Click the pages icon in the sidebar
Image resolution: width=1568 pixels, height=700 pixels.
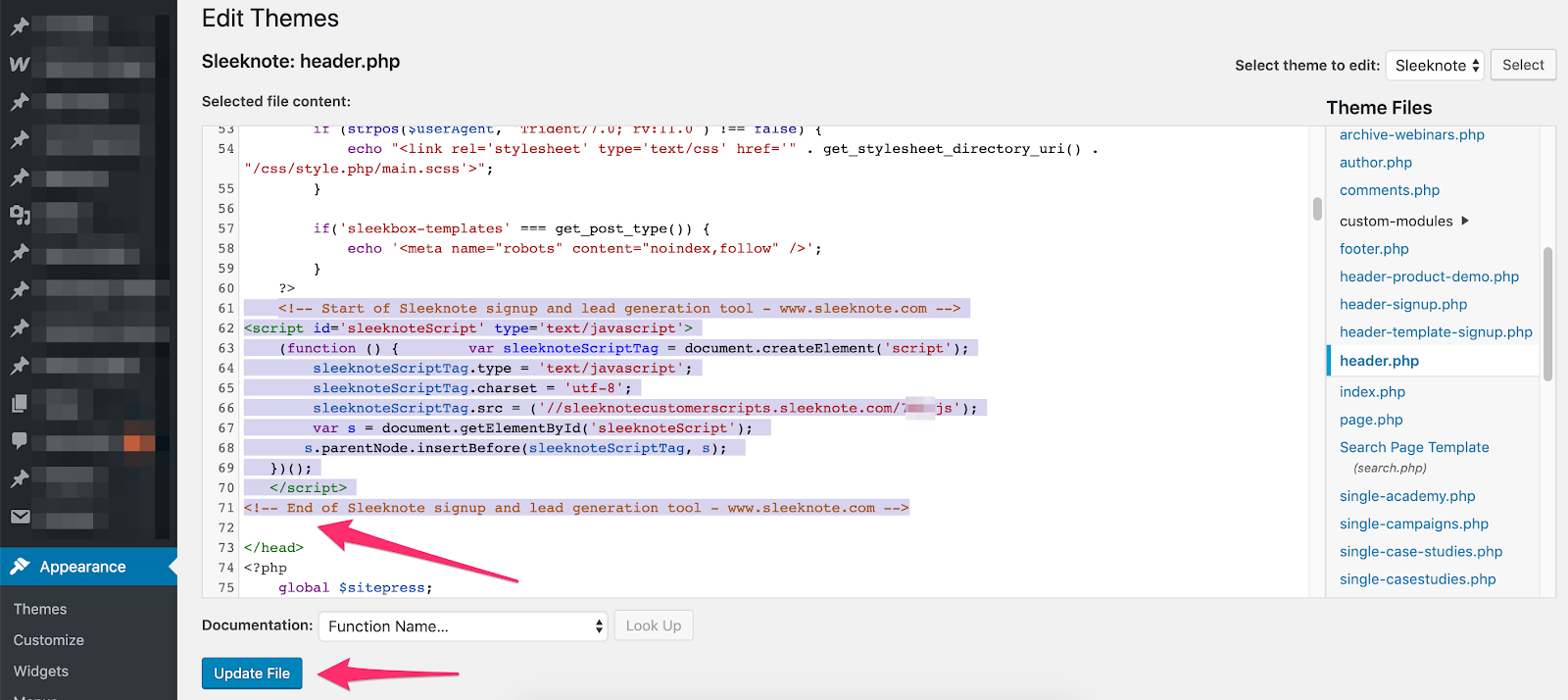point(20,403)
